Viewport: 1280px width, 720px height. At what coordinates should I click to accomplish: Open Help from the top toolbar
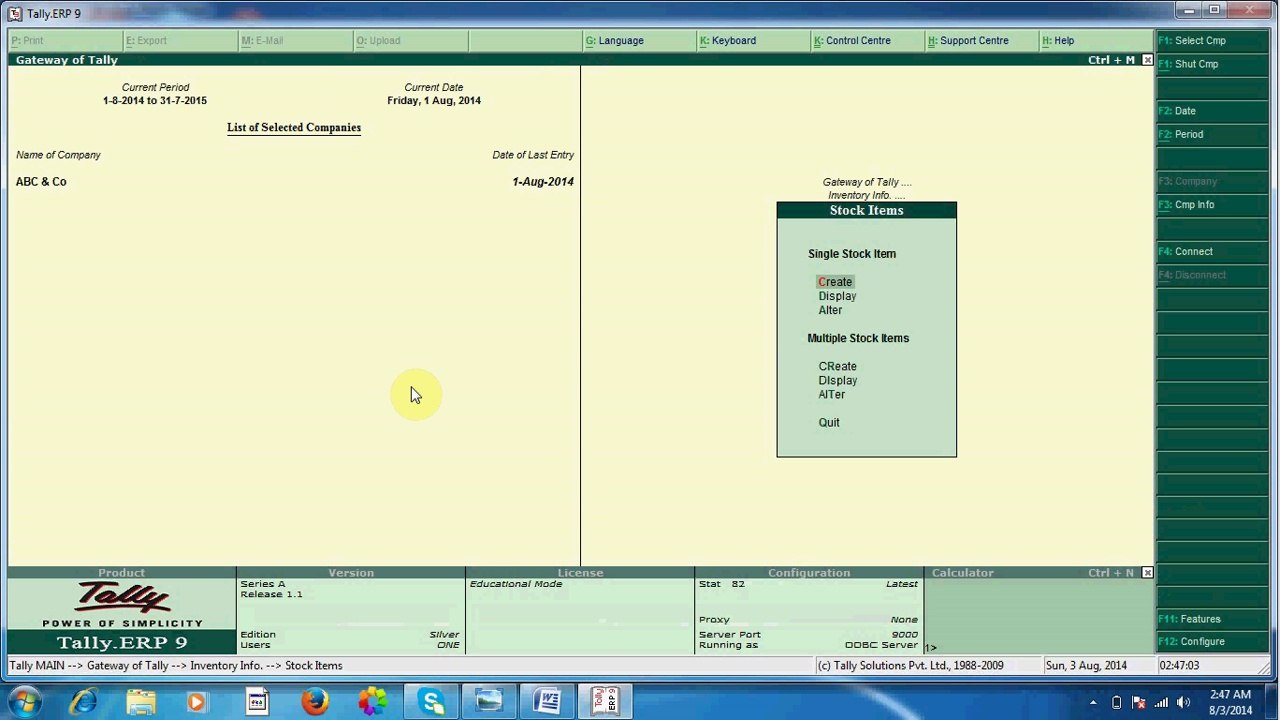[1095, 41]
